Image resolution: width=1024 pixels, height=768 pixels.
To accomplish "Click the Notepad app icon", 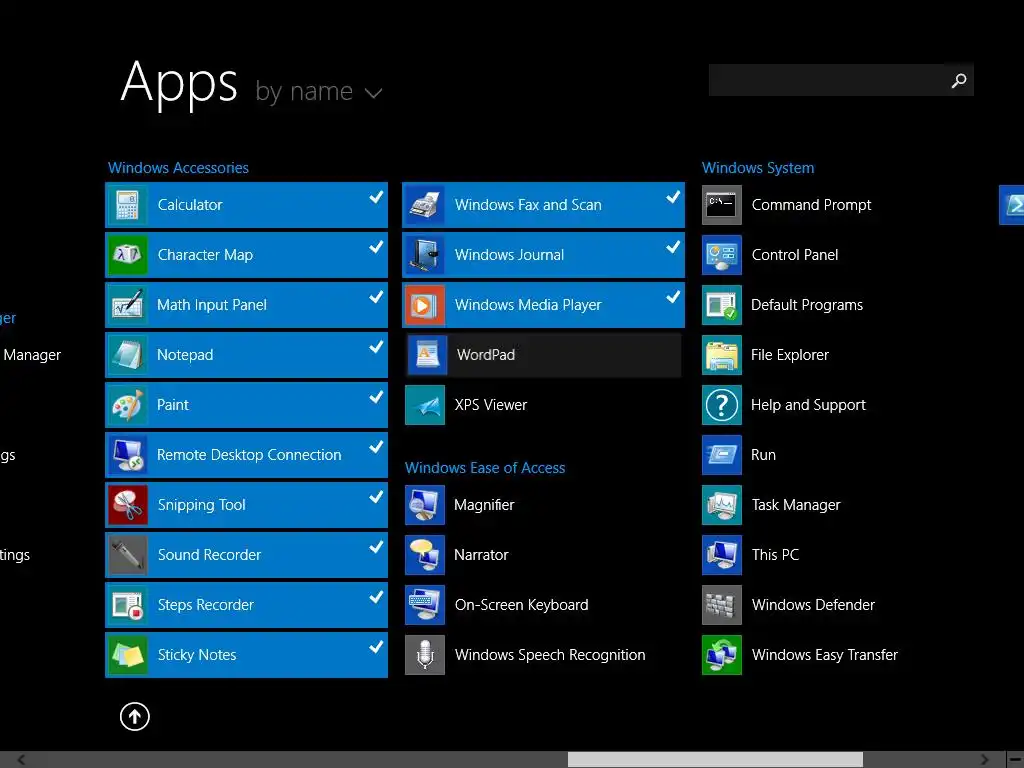I will click(x=127, y=355).
